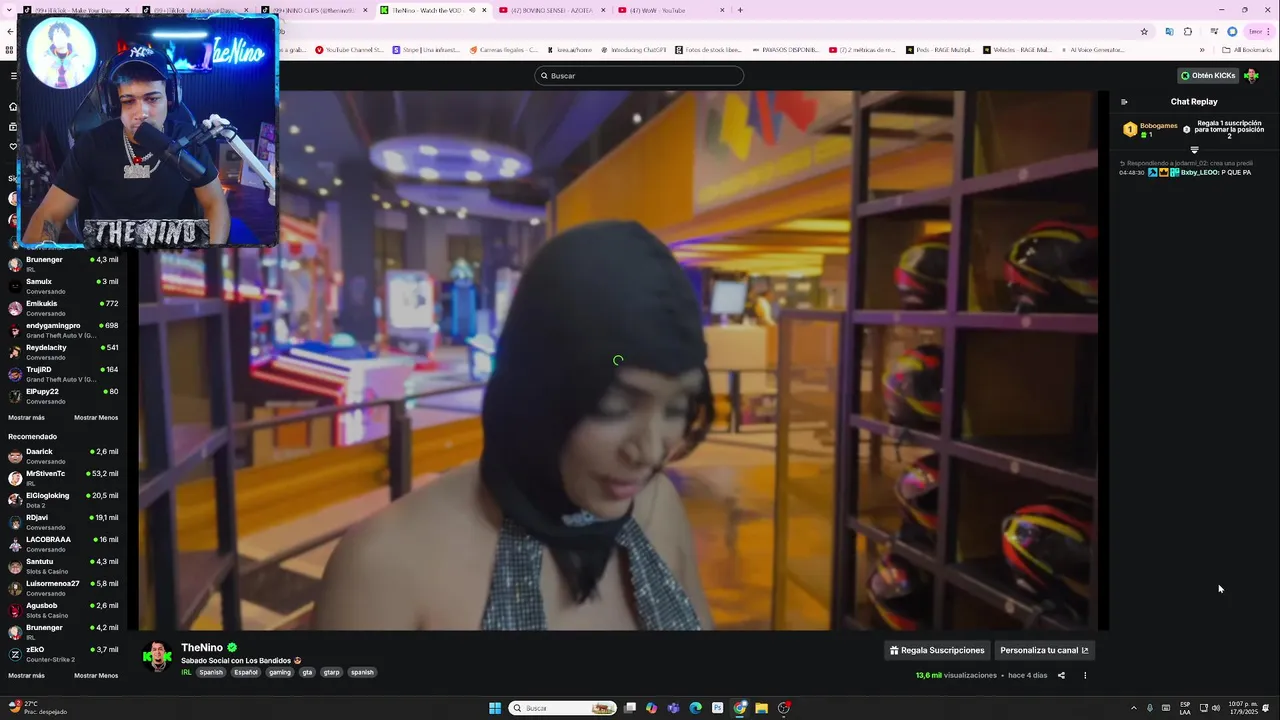Open Daarick recommended channel

64,456
